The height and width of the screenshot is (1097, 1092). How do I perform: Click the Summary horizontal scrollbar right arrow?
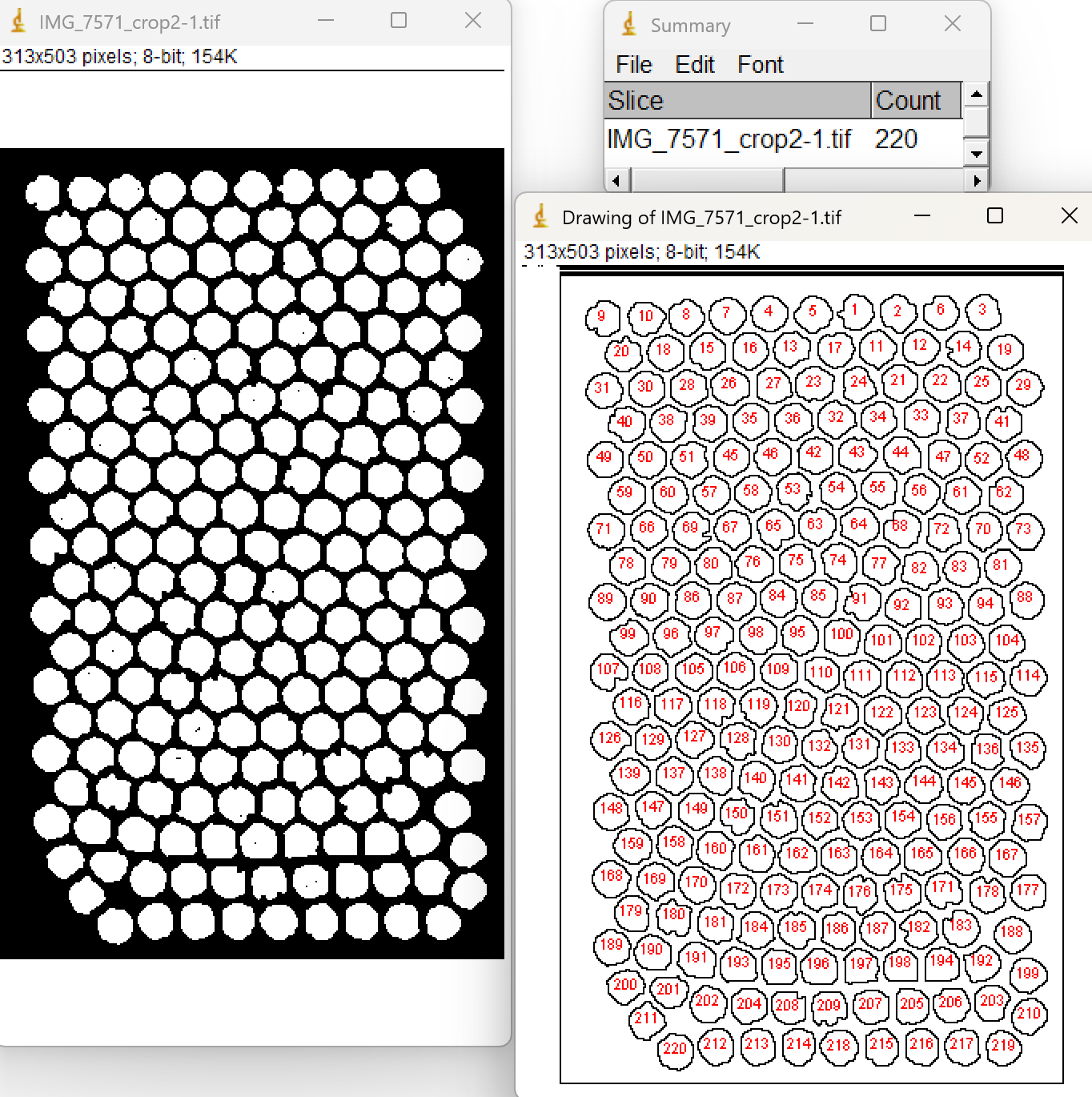[976, 181]
